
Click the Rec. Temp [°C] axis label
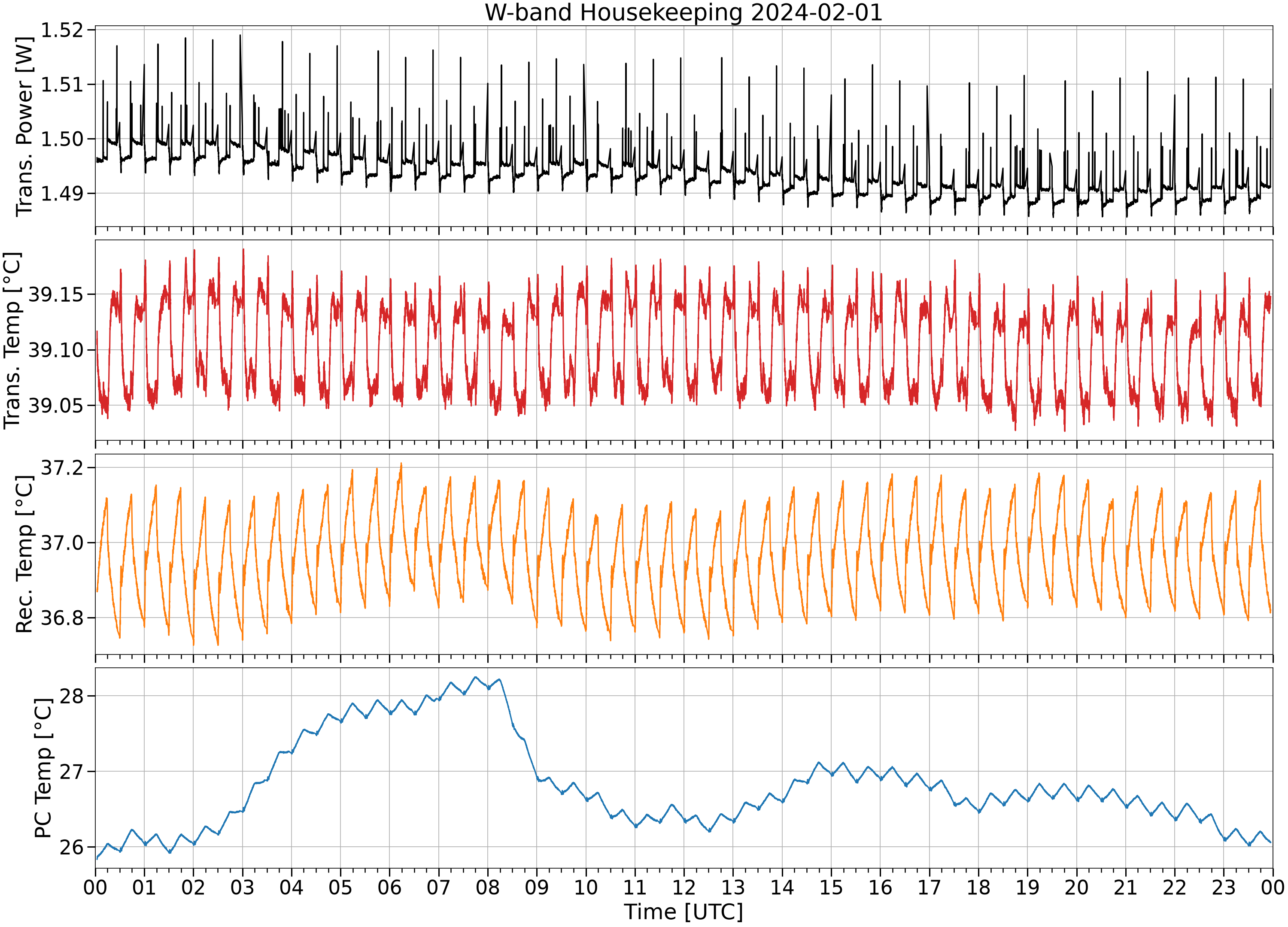tap(24, 554)
